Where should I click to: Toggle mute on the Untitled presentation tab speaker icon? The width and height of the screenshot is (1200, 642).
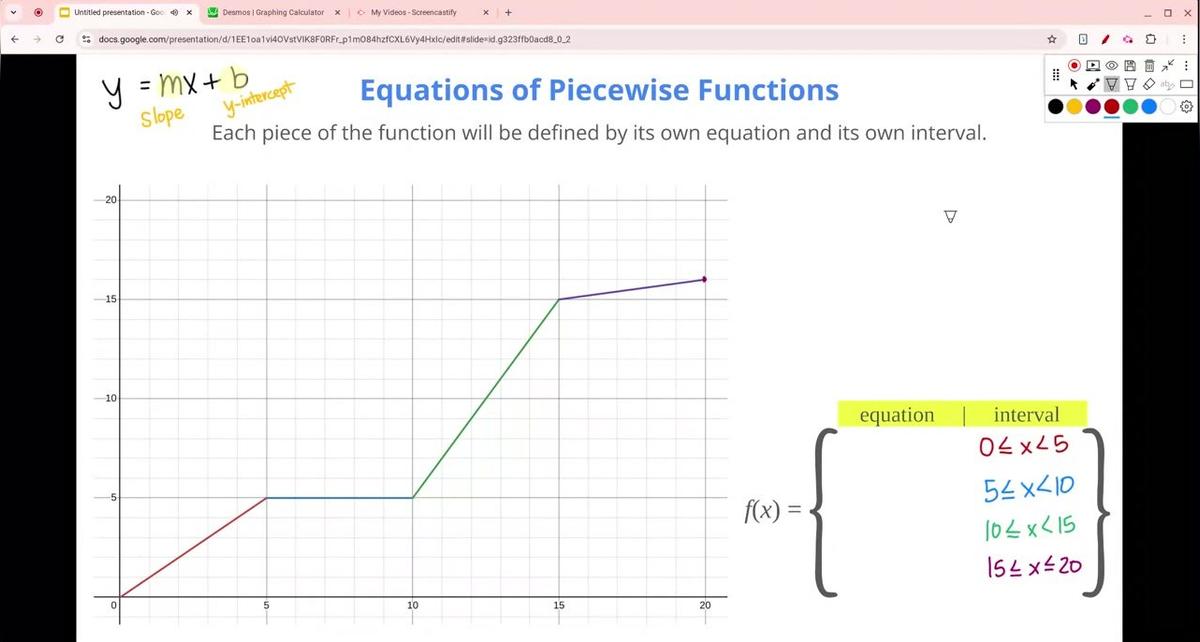tap(174, 12)
